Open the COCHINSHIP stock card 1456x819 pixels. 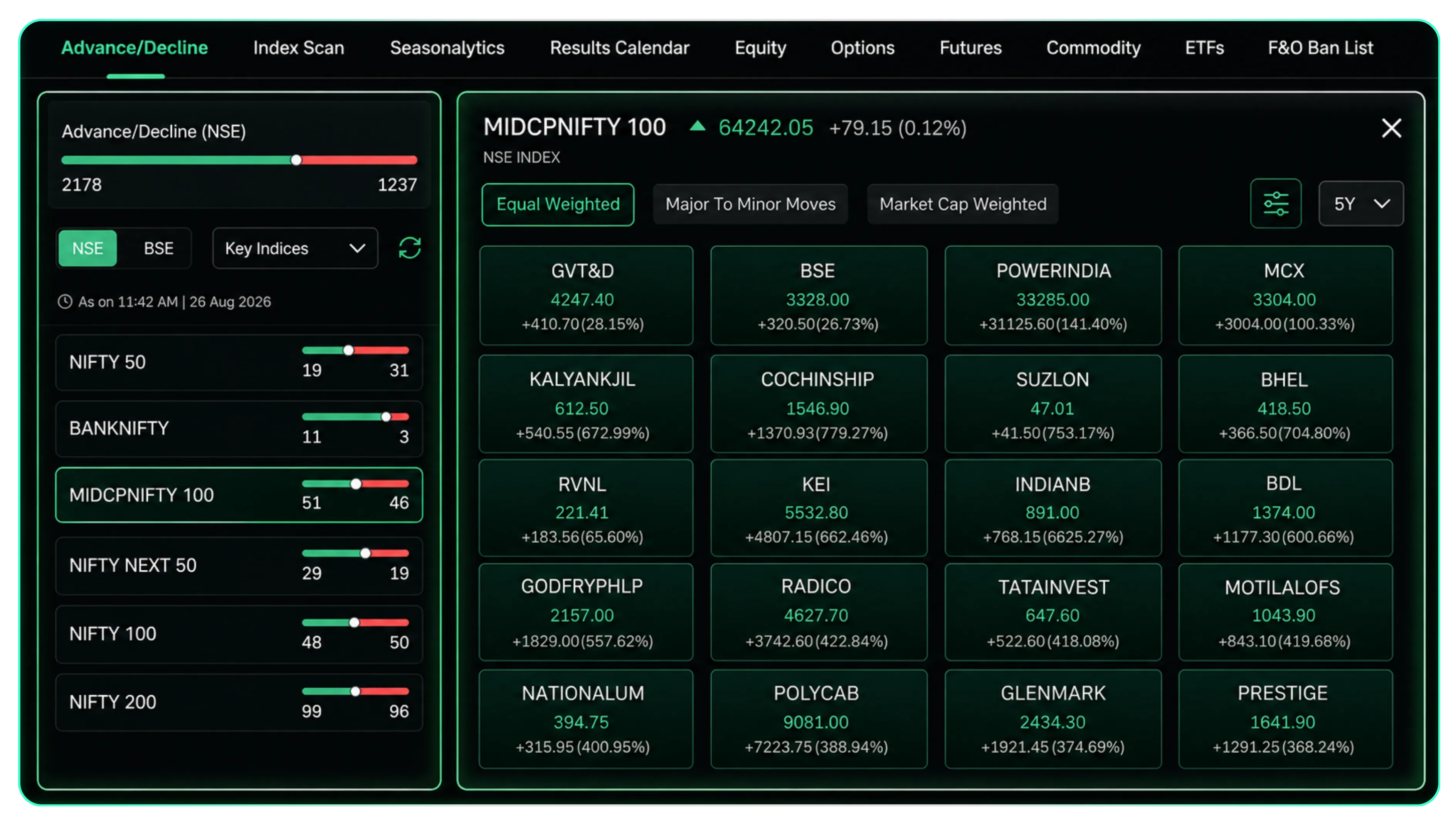point(819,404)
